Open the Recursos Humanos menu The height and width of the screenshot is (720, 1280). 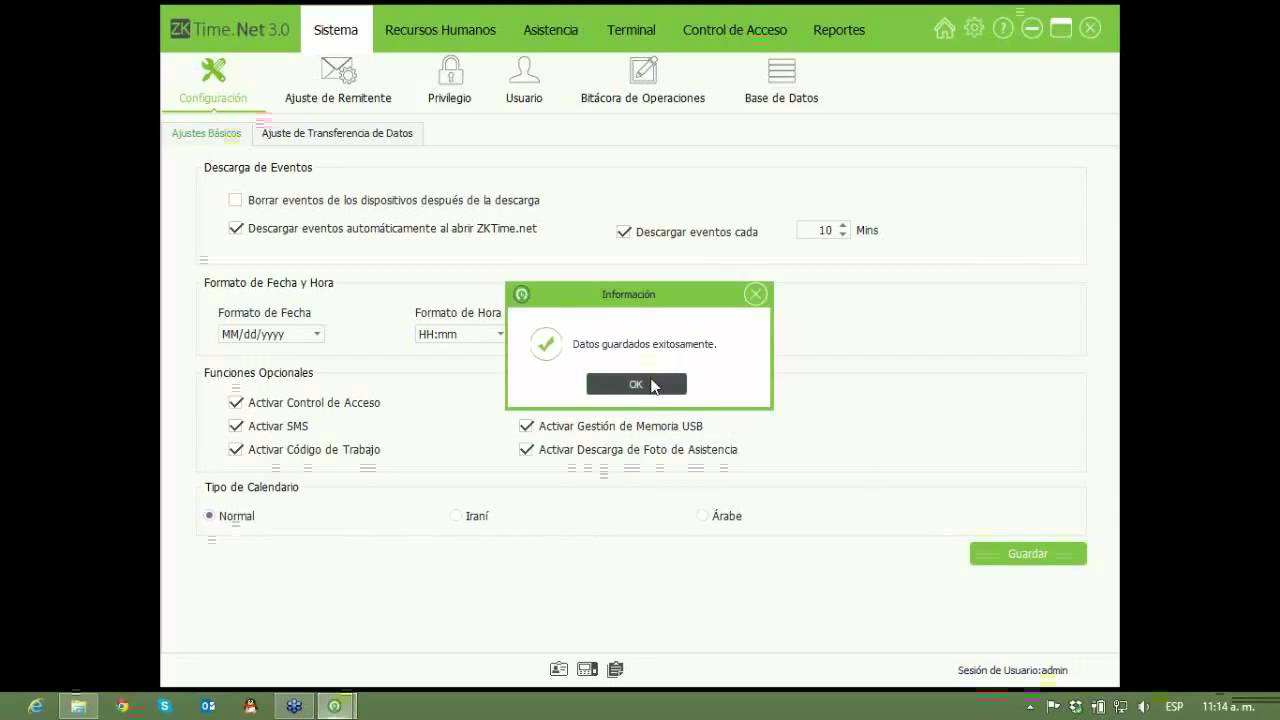click(440, 30)
